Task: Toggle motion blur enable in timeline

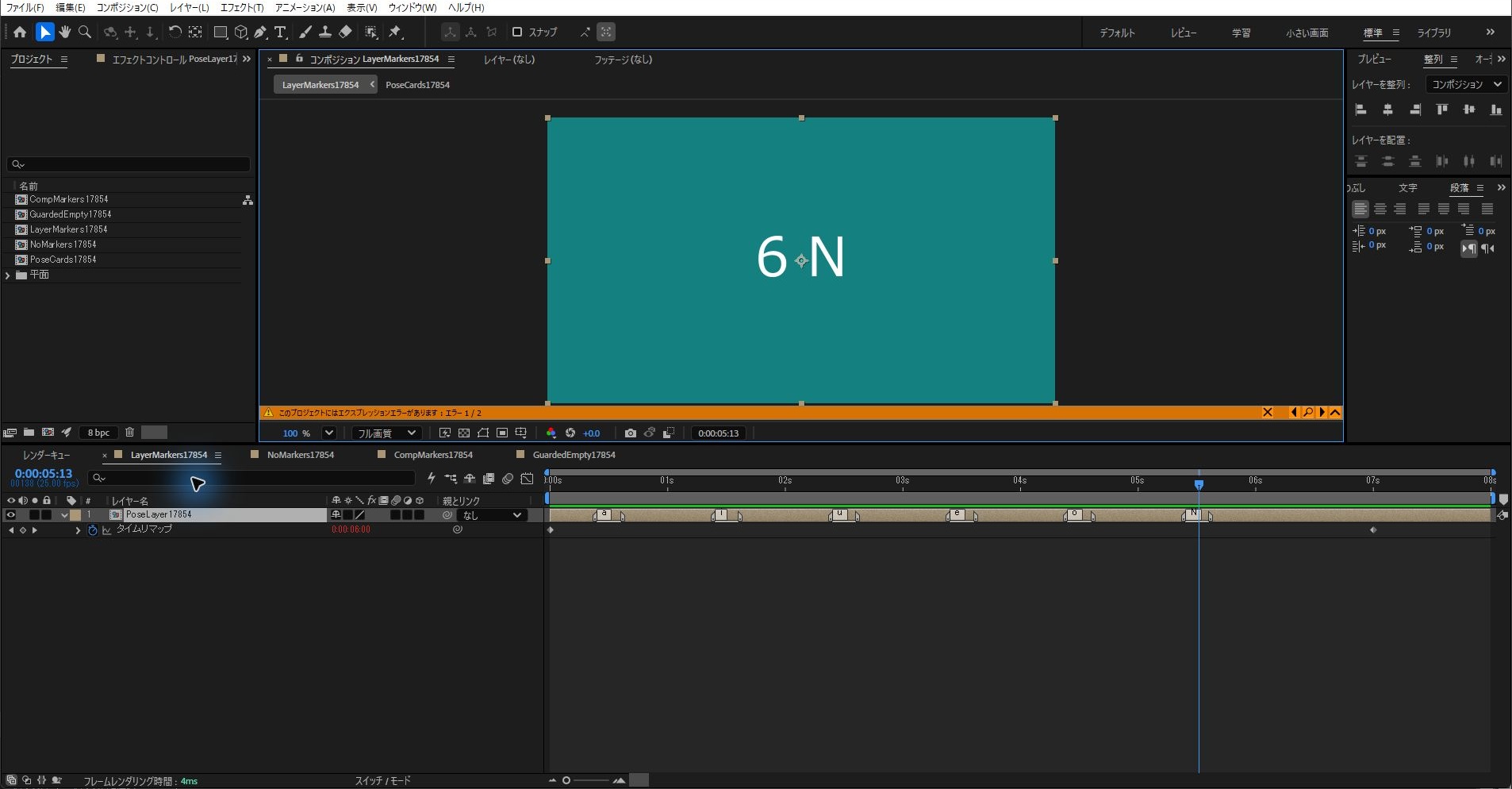Action: (x=508, y=478)
